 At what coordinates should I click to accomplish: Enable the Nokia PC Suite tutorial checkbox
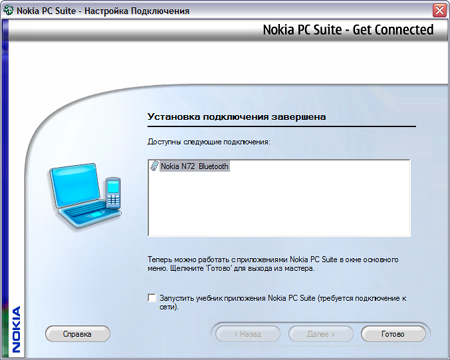click(152, 298)
